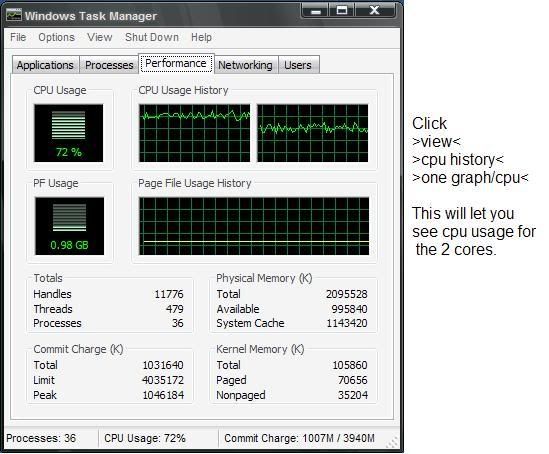Maximize the Task Manager window
Screen dimensions: 549x454
point(342,11)
